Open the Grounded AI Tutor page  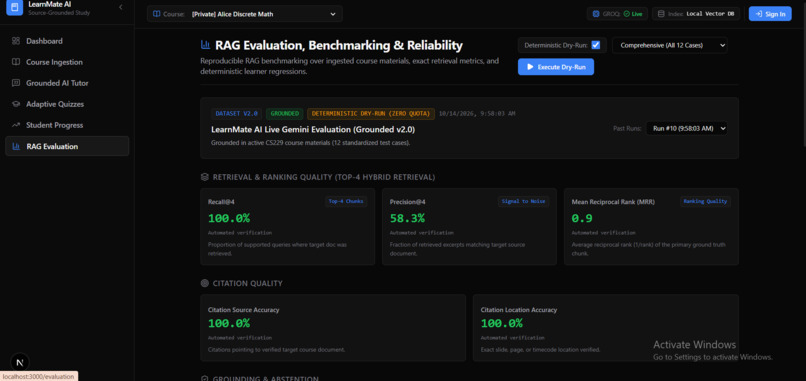(67, 83)
